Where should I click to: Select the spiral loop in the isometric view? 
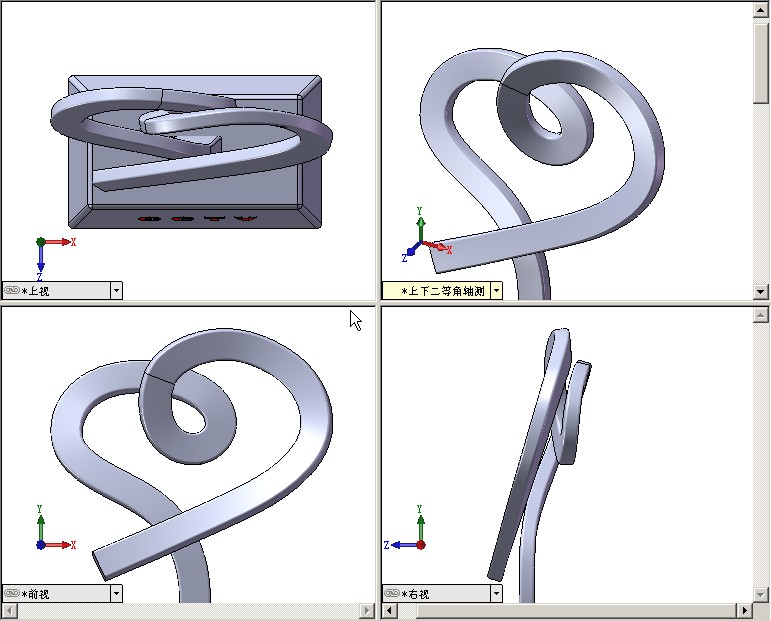pyautogui.click(x=511, y=118)
